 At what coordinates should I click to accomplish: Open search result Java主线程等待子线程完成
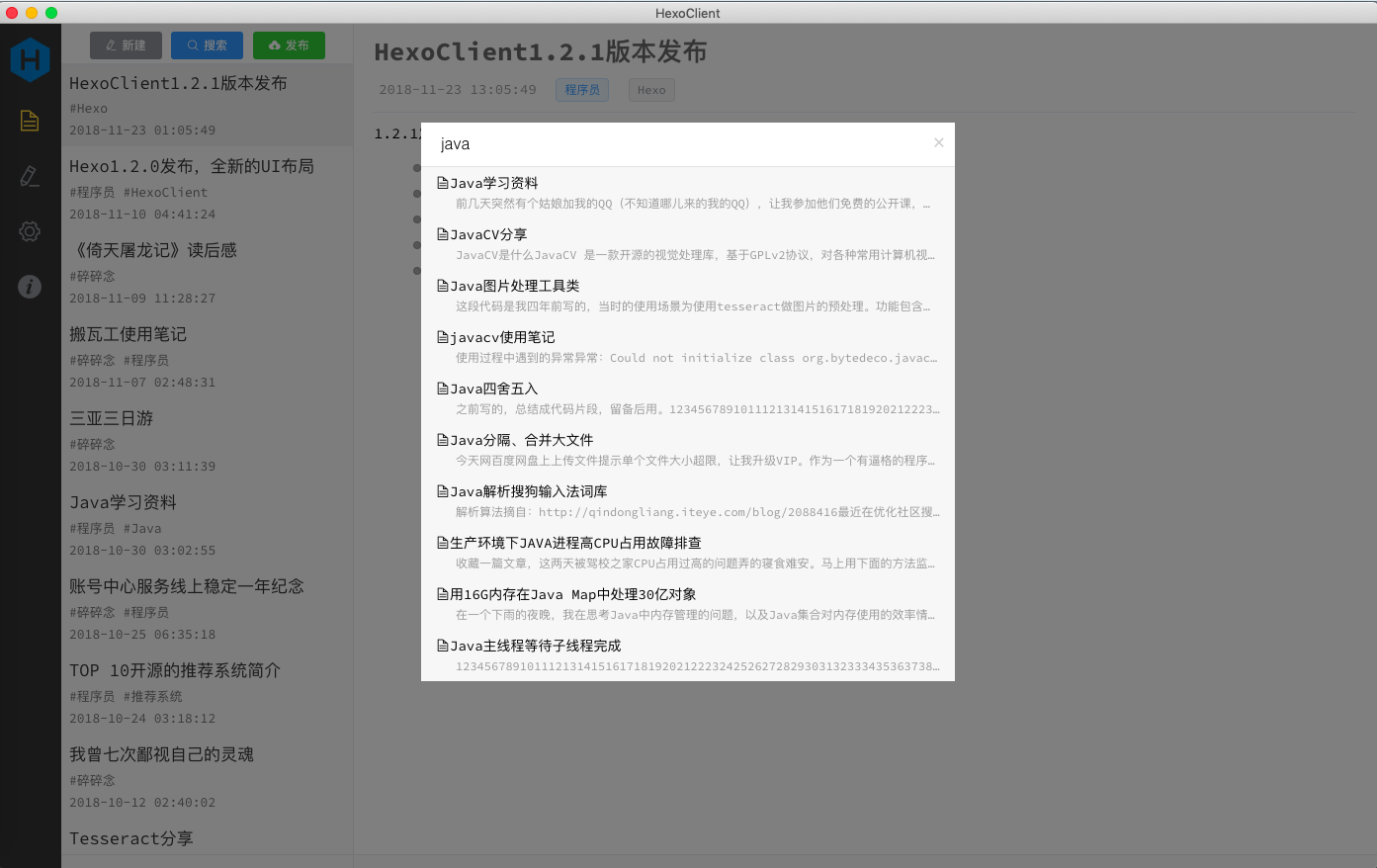(688, 655)
